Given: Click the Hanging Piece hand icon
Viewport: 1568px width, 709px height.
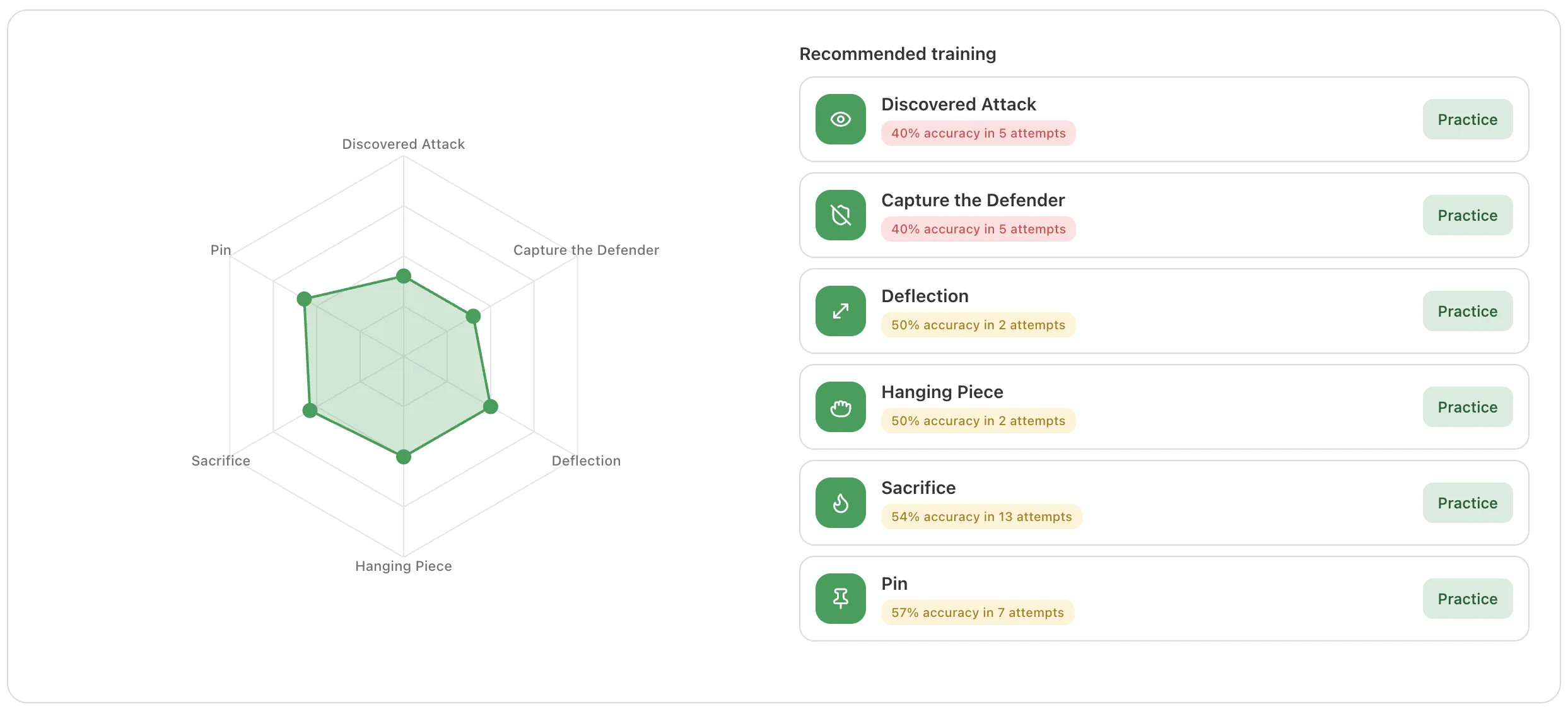Looking at the screenshot, I should click(x=841, y=407).
